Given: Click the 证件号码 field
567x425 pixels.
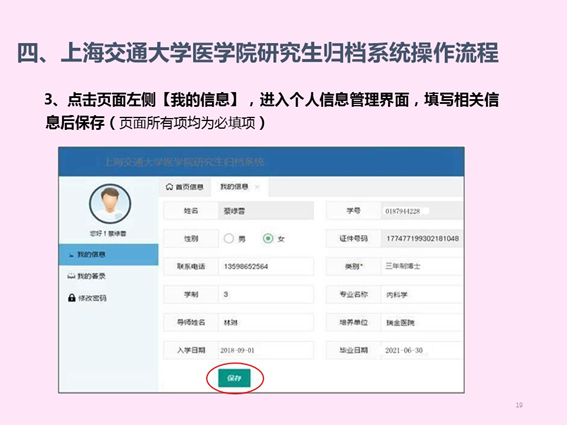Looking at the screenshot, I should tap(422, 238).
